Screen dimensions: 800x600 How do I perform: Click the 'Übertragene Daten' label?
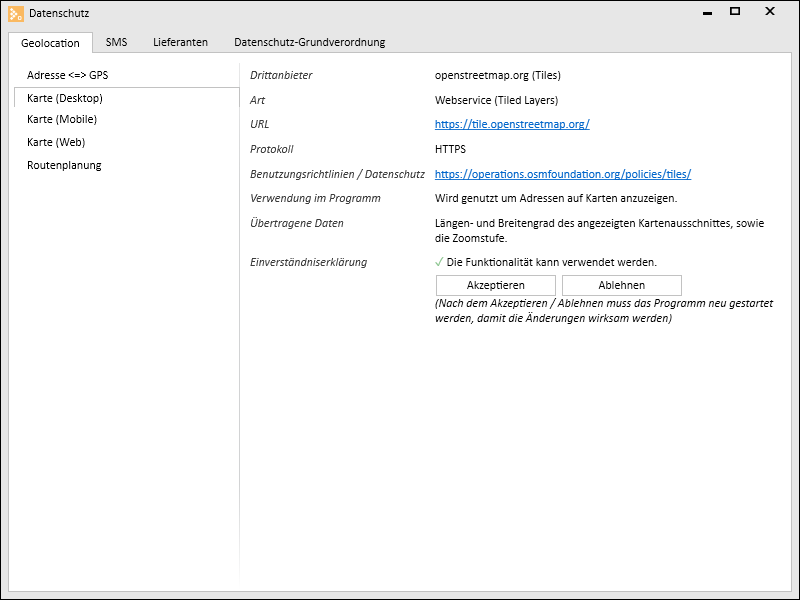(296, 223)
